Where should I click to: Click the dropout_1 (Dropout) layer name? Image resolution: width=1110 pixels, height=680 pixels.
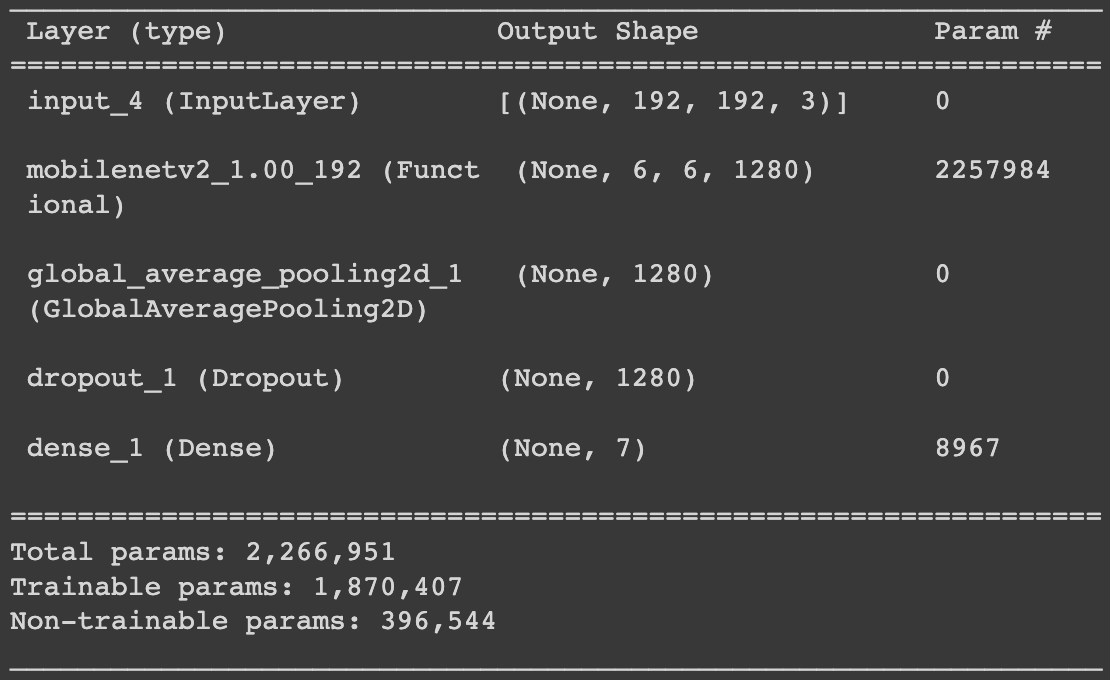185,378
